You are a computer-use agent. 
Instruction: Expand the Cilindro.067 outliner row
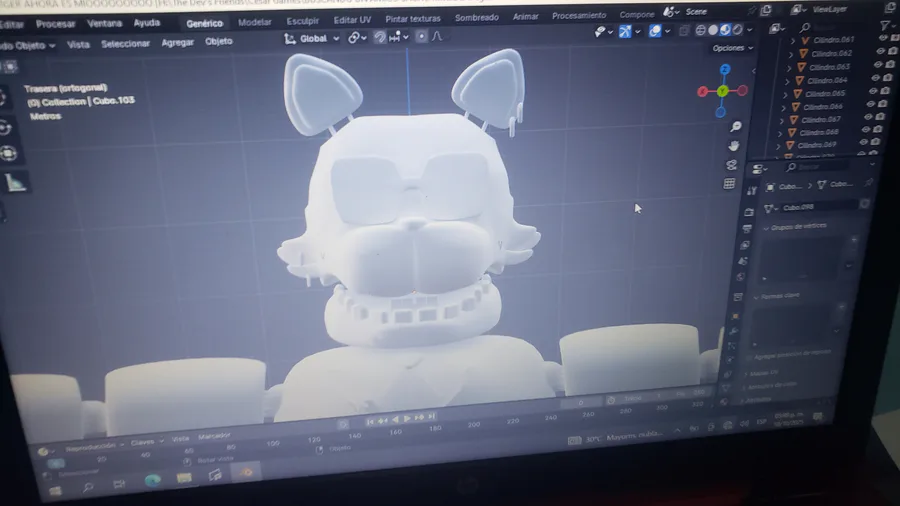coord(782,121)
